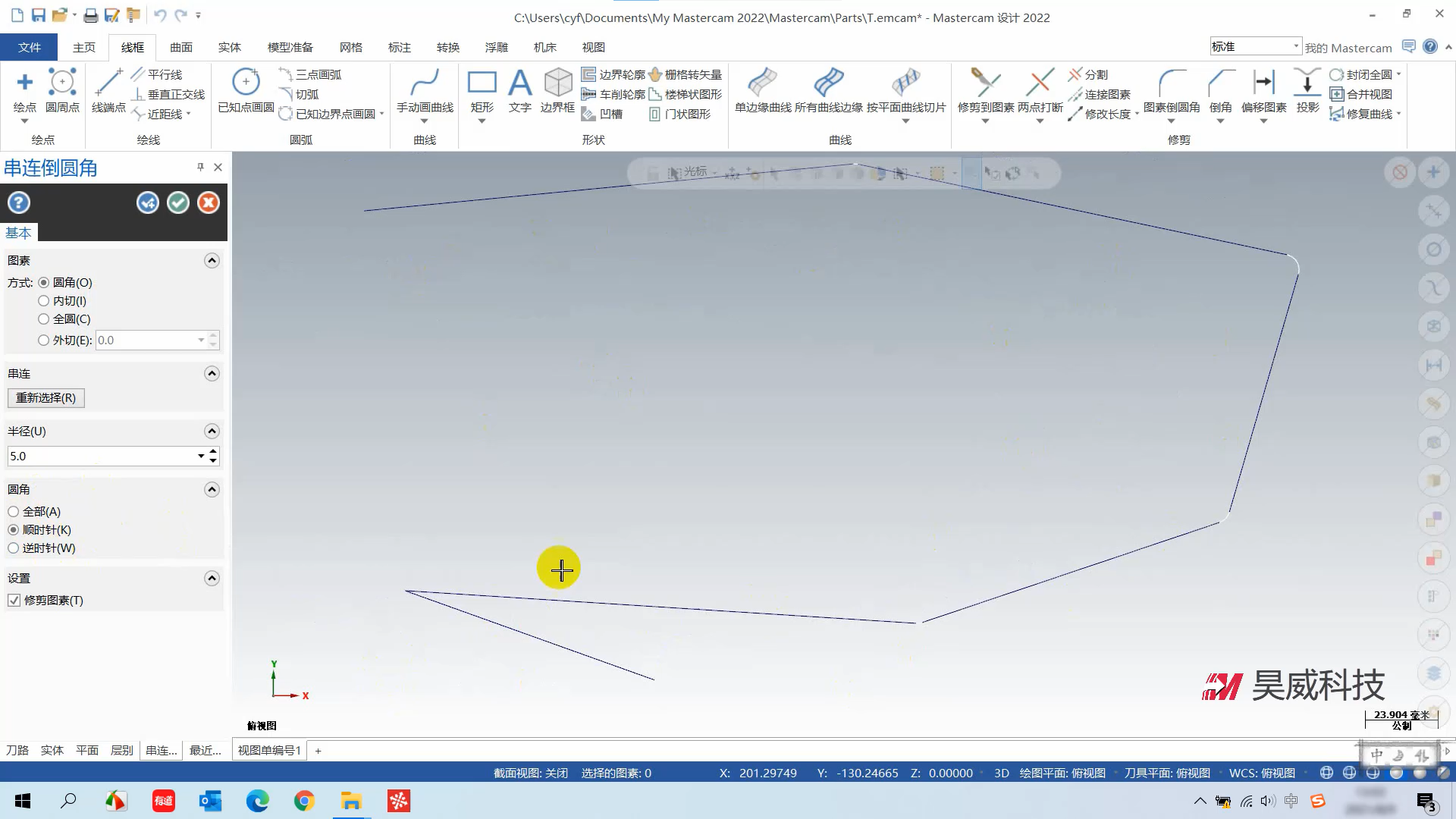Cancel with the red X panel button
The width and height of the screenshot is (1456, 819).
click(x=209, y=202)
